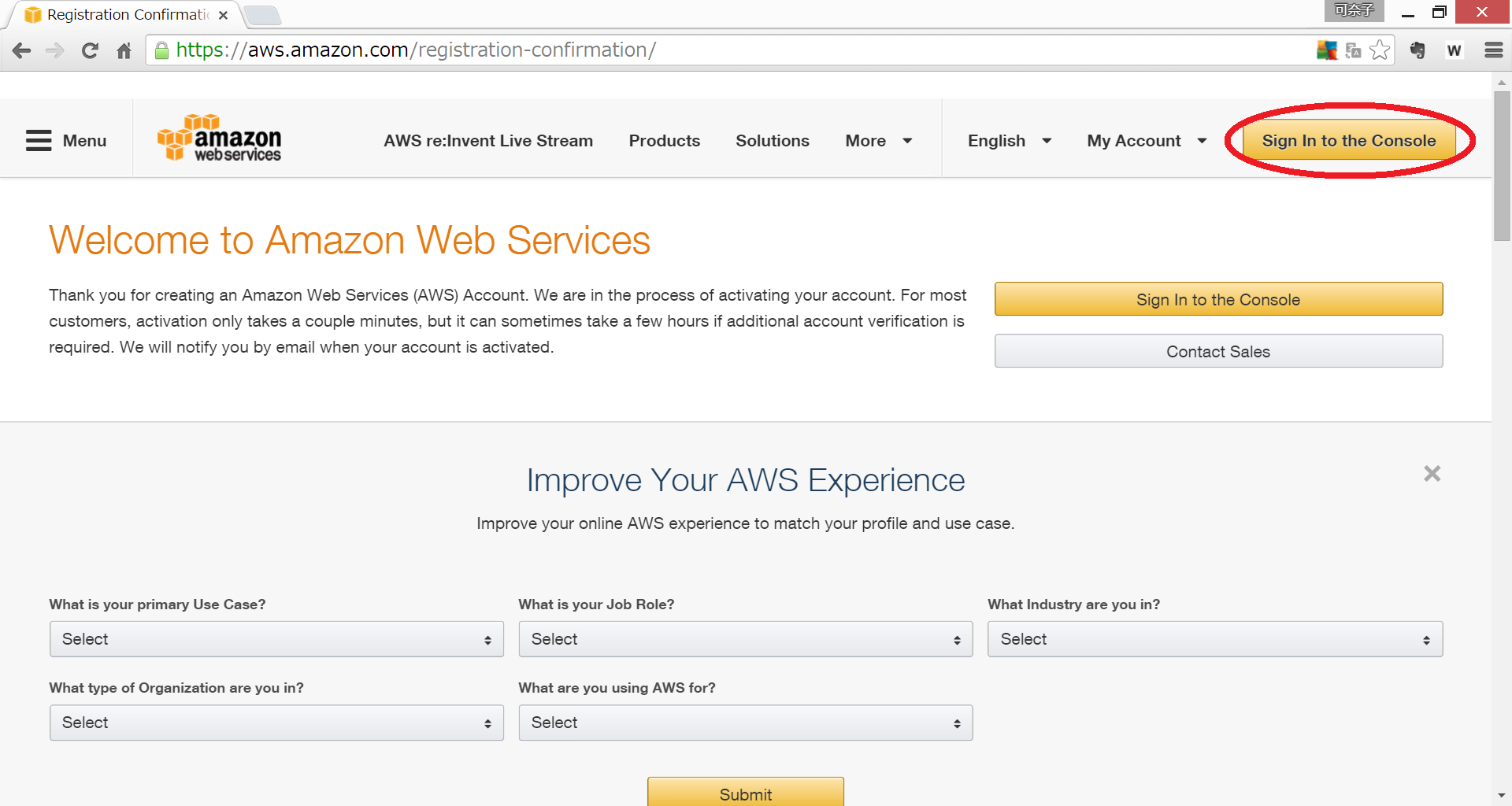Click the Evernote elephant extension icon
Image resolution: width=1512 pixels, height=806 pixels.
1417,50
